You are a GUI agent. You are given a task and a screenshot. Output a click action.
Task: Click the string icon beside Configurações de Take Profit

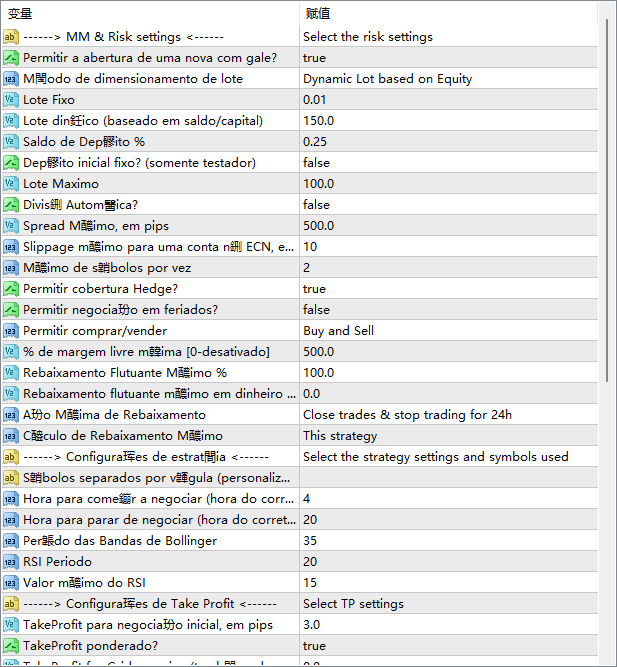coord(11,604)
